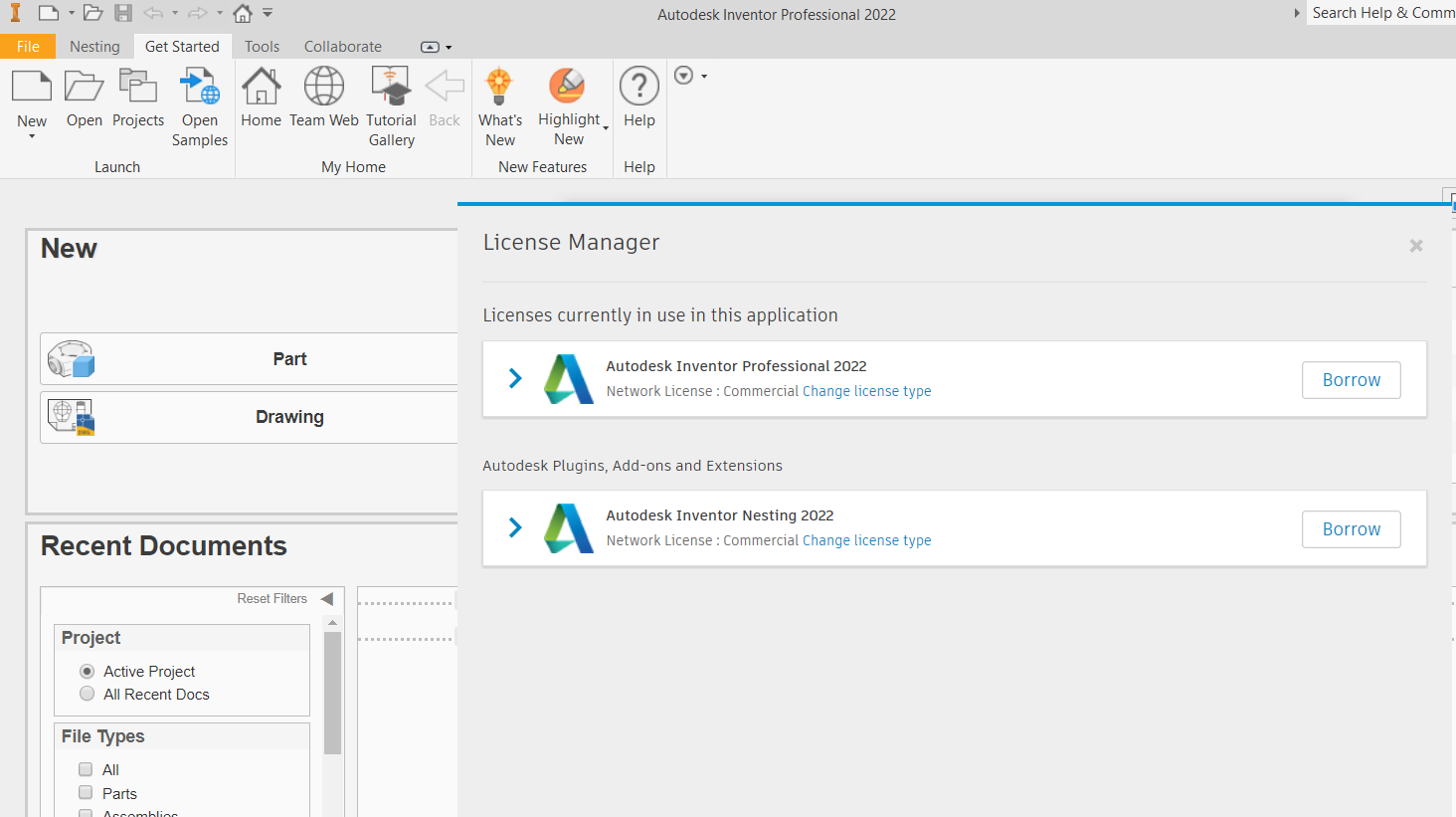Open the Help question mark icon

pos(639,87)
